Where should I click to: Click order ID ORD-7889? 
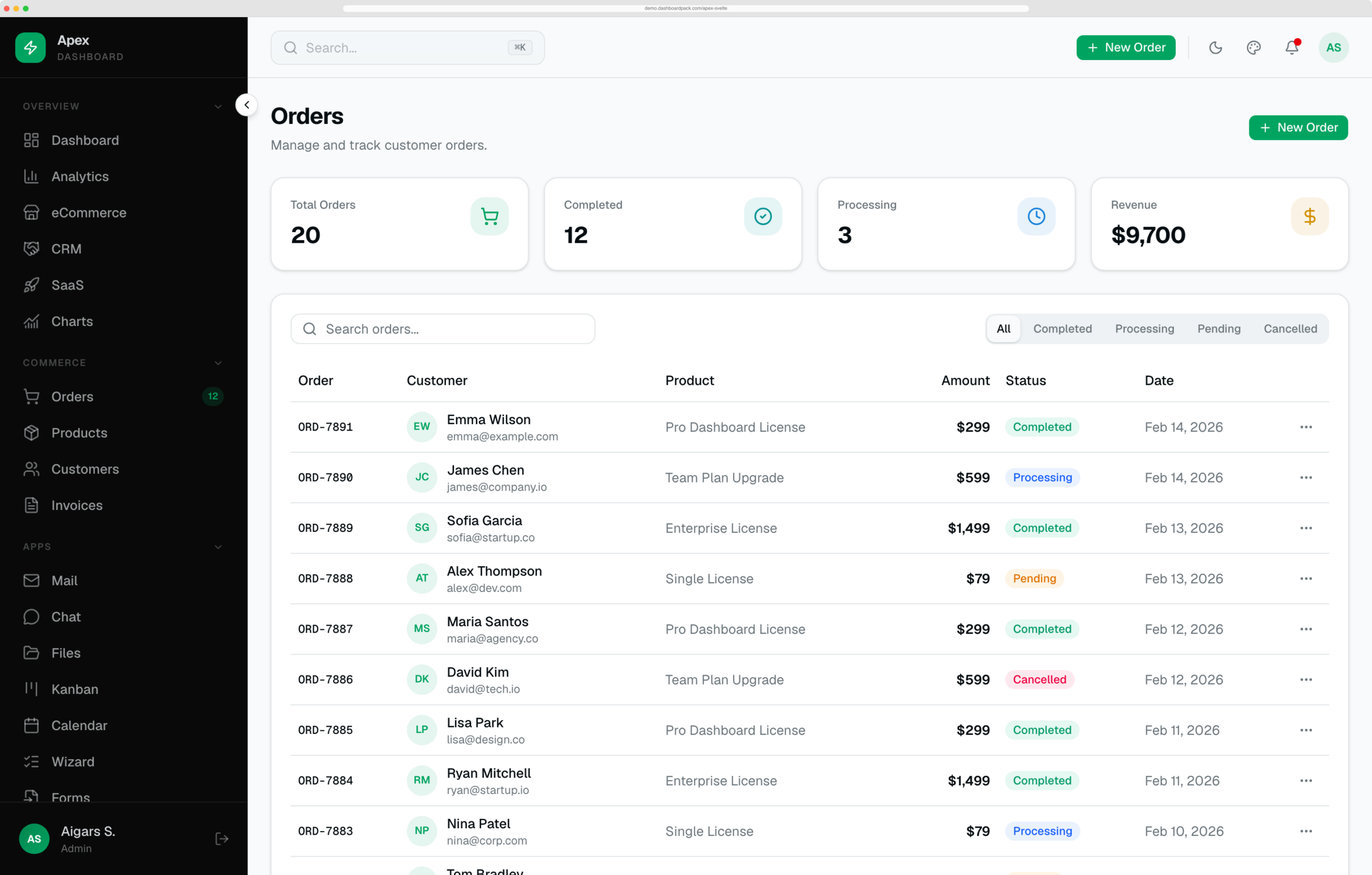[325, 529]
